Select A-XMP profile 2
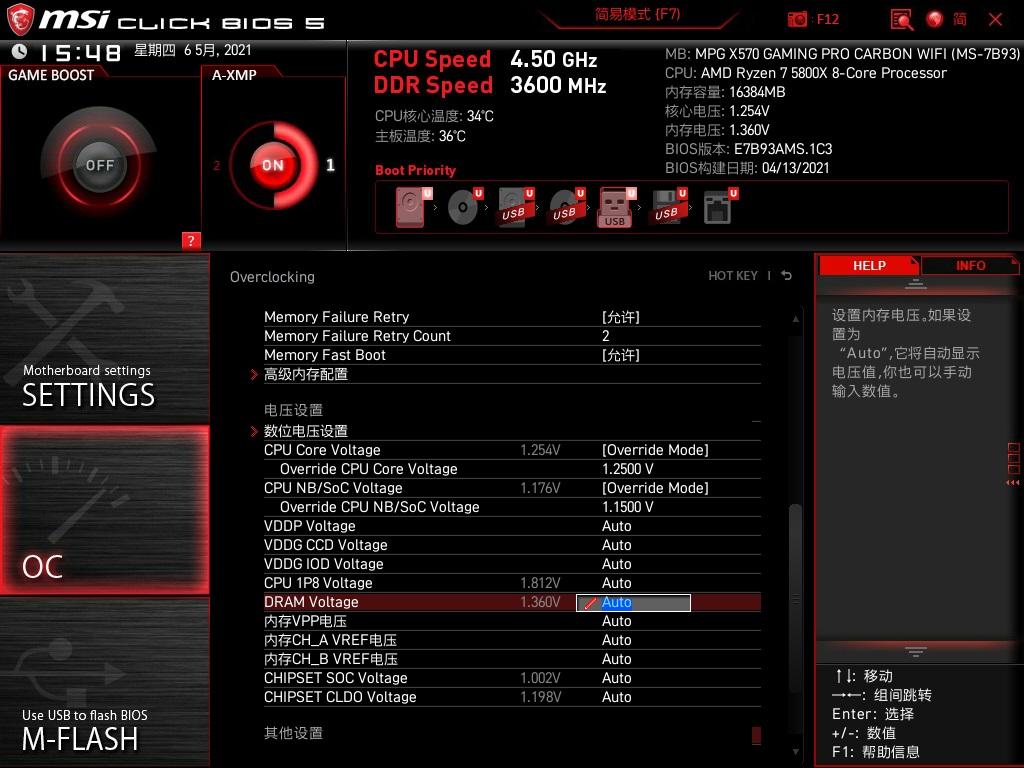The image size is (1024, 768). (217, 166)
